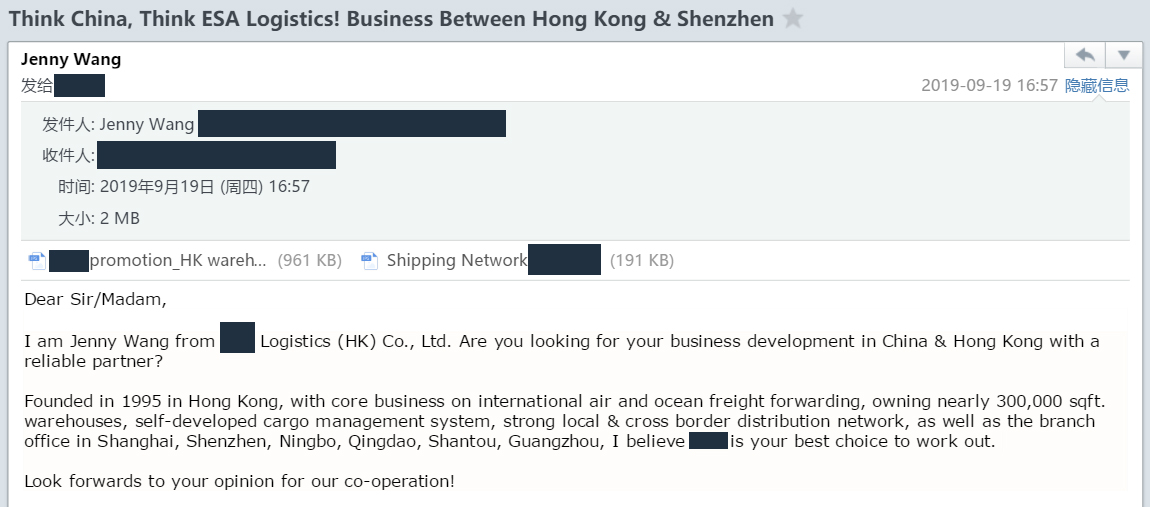Screen dimensions: 1150x507
Task: Click the 隐藏信息 link to hide details
Action: (x=1096, y=86)
